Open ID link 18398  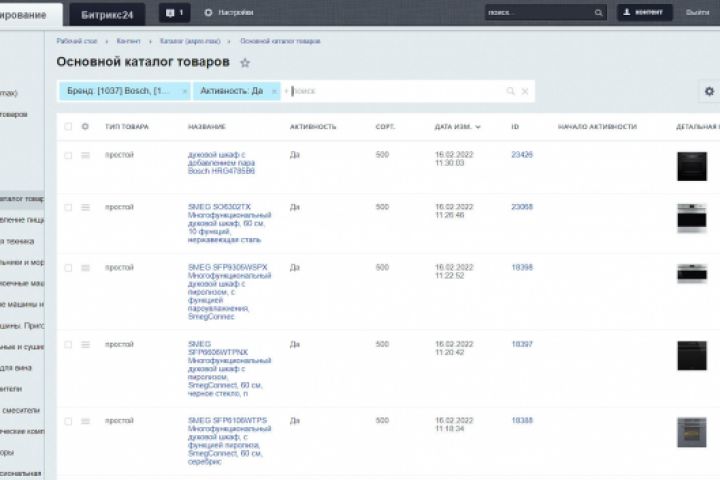tap(522, 267)
